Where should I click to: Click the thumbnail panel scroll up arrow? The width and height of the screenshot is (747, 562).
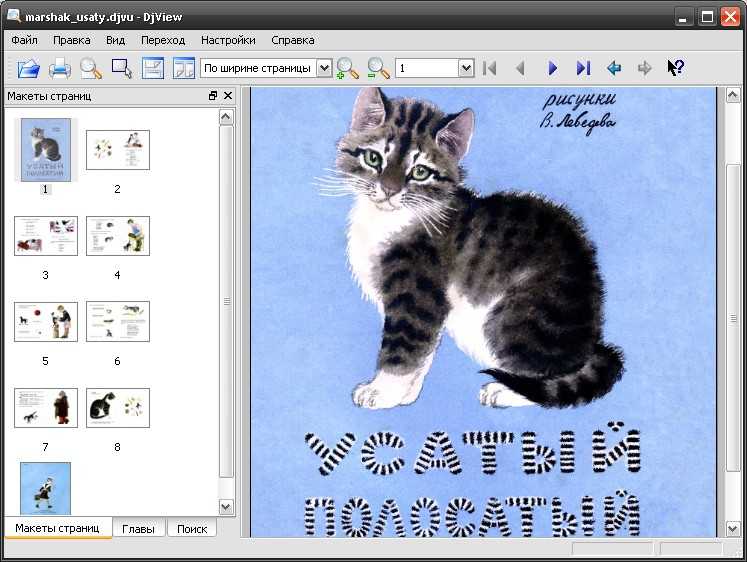click(x=226, y=117)
